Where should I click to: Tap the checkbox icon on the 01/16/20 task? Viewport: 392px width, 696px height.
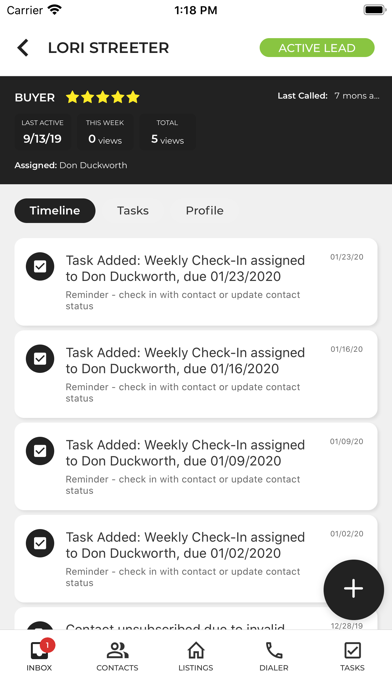pos(40,359)
